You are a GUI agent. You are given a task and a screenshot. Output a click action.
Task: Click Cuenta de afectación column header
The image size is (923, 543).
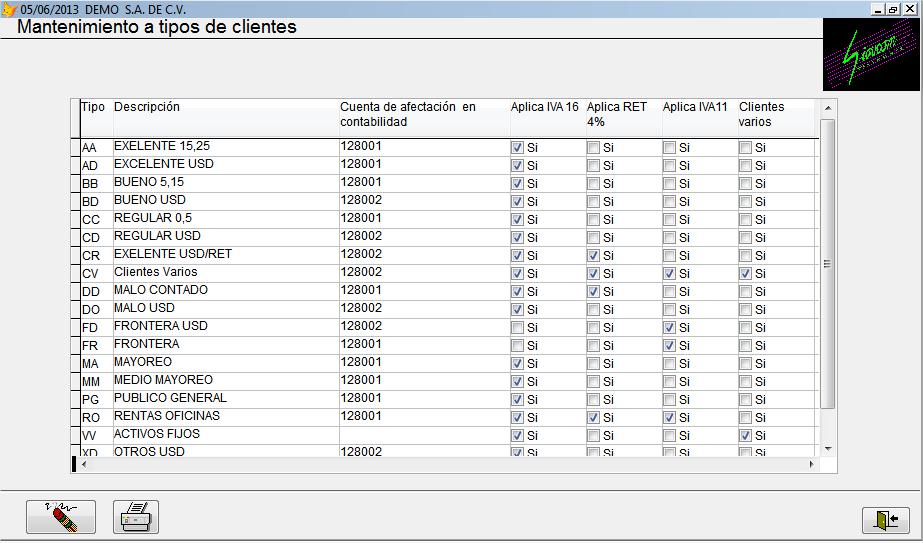pyautogui.click(x=424, y=118)
